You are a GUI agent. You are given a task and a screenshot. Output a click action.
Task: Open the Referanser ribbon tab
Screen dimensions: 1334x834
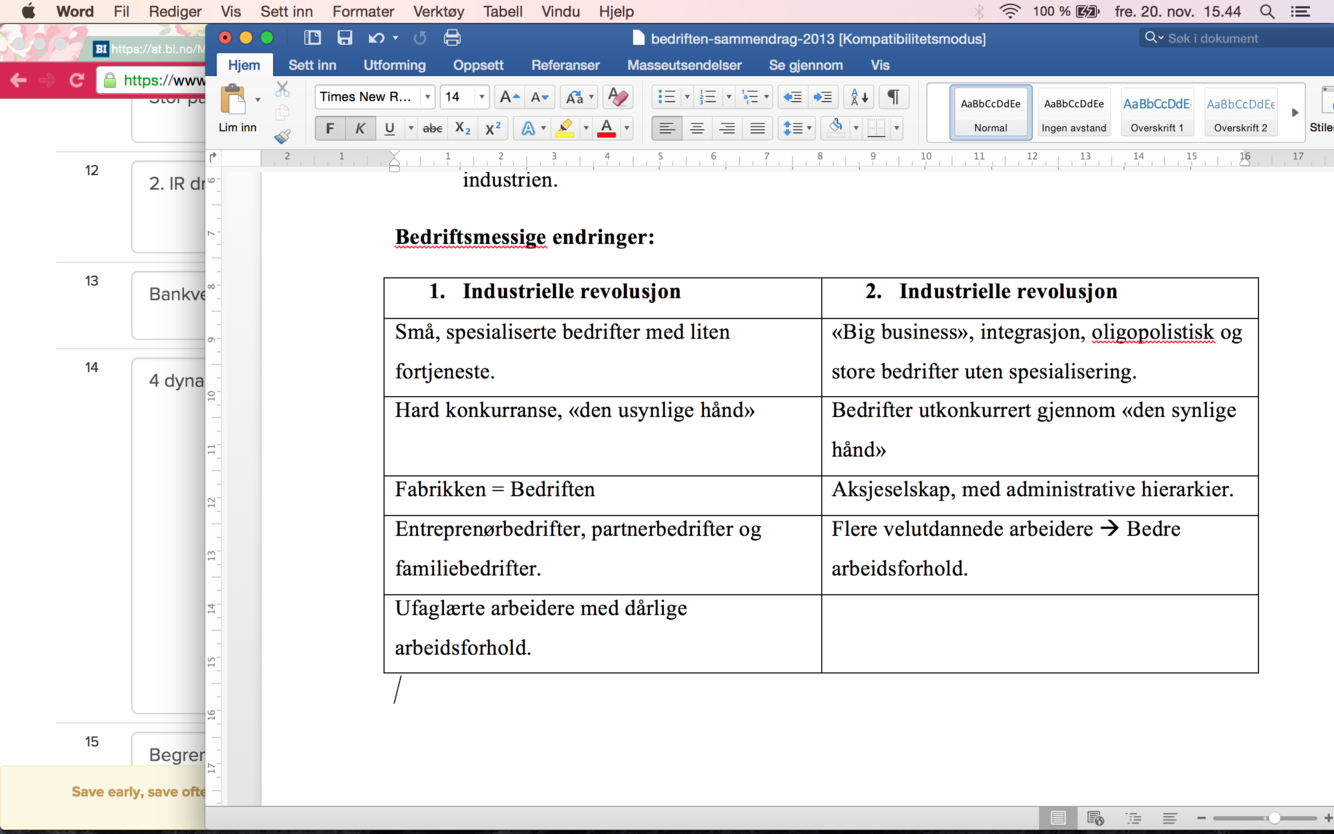click(565, 65)
